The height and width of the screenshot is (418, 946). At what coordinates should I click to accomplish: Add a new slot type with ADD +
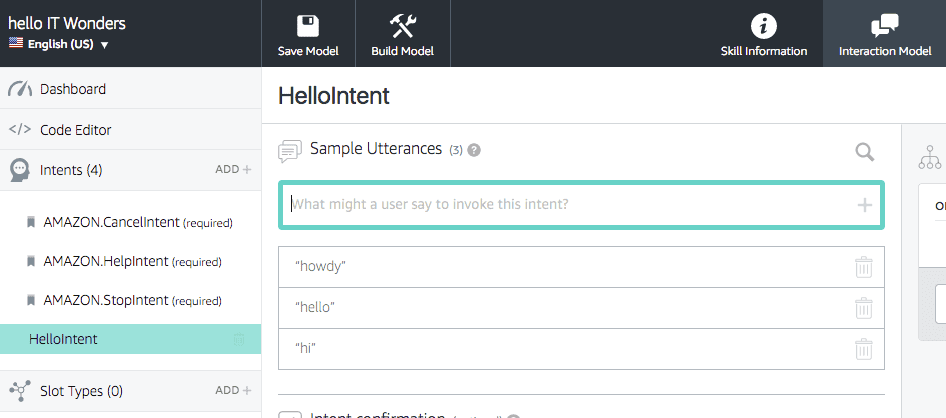(233, 390)
